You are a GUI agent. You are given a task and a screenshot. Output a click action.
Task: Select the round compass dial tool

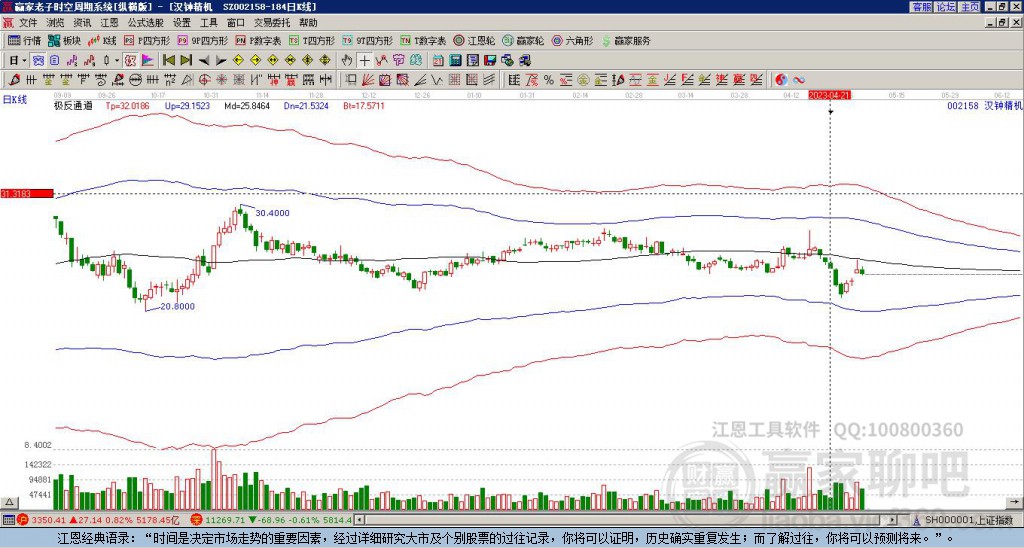coord(134,80)
